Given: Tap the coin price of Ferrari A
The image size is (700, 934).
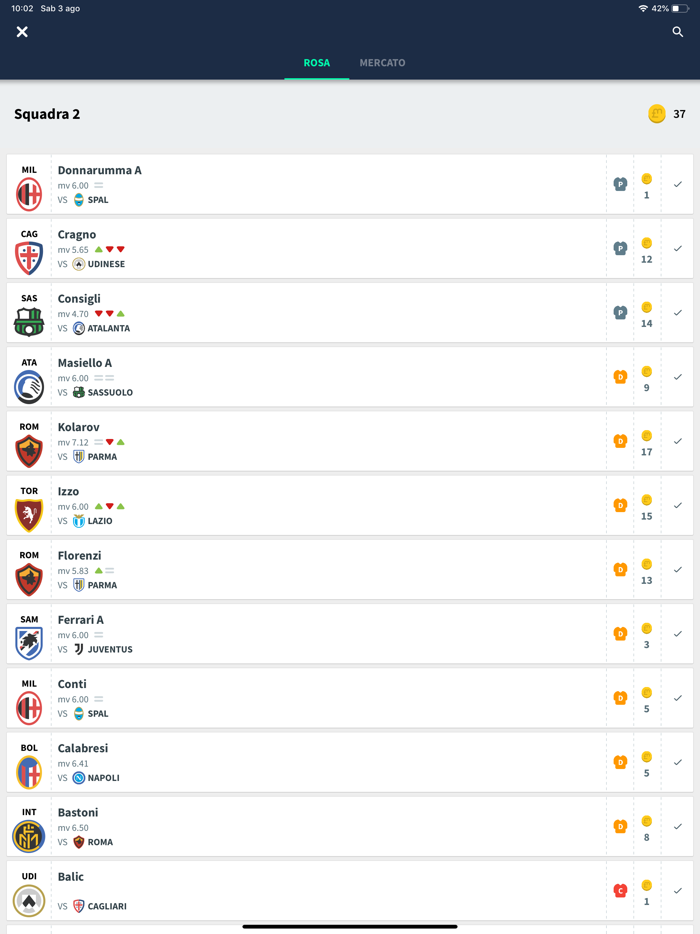Looking at the screenshot, I should (646, 634).
